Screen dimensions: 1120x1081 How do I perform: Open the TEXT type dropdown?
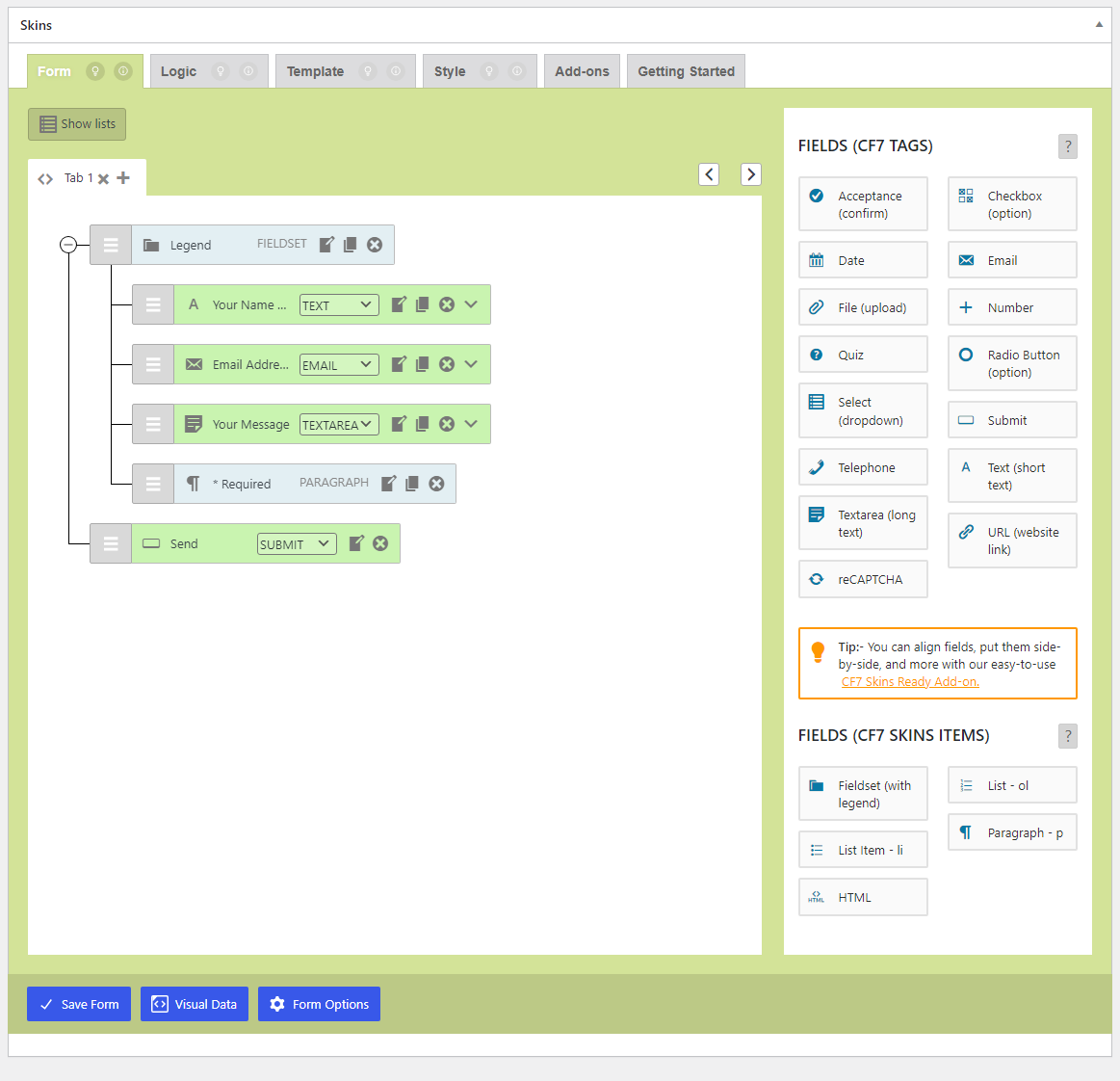tap(339, 305)
